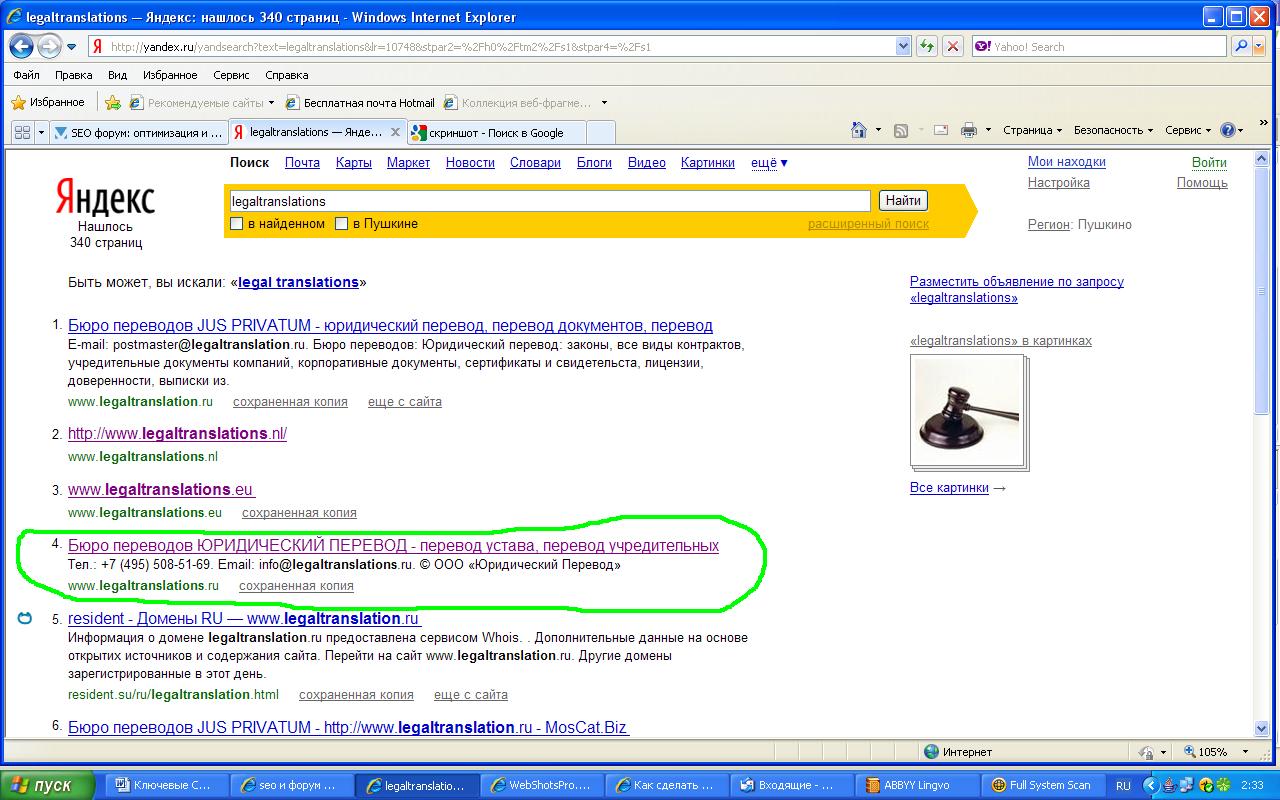Click the privacy/protected mode status icon
Viewport: 1280px width, 800px height.
pos(1147,752)
